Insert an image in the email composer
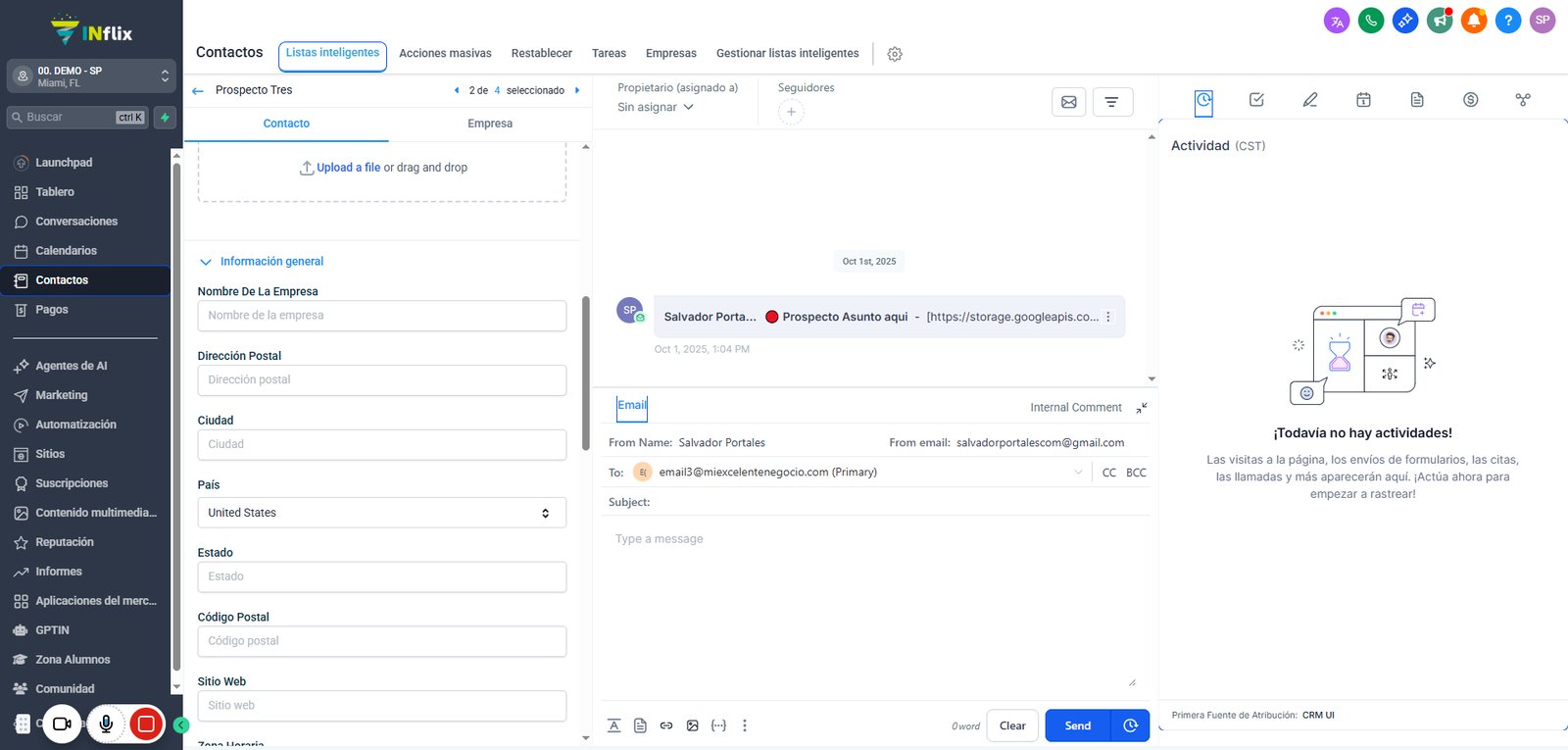Viewport: 1568px width, 750px height. 693,725
